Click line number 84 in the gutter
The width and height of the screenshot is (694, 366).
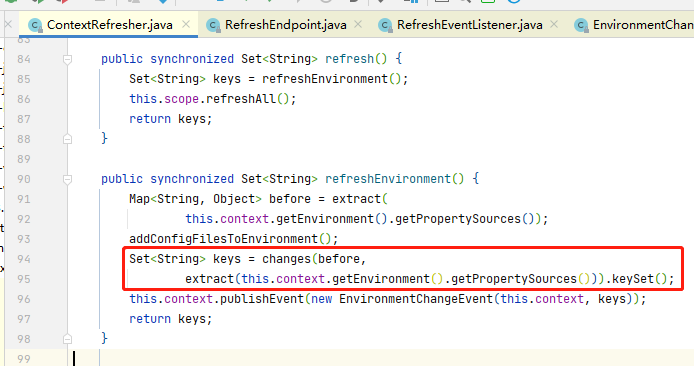pos(24,59)
